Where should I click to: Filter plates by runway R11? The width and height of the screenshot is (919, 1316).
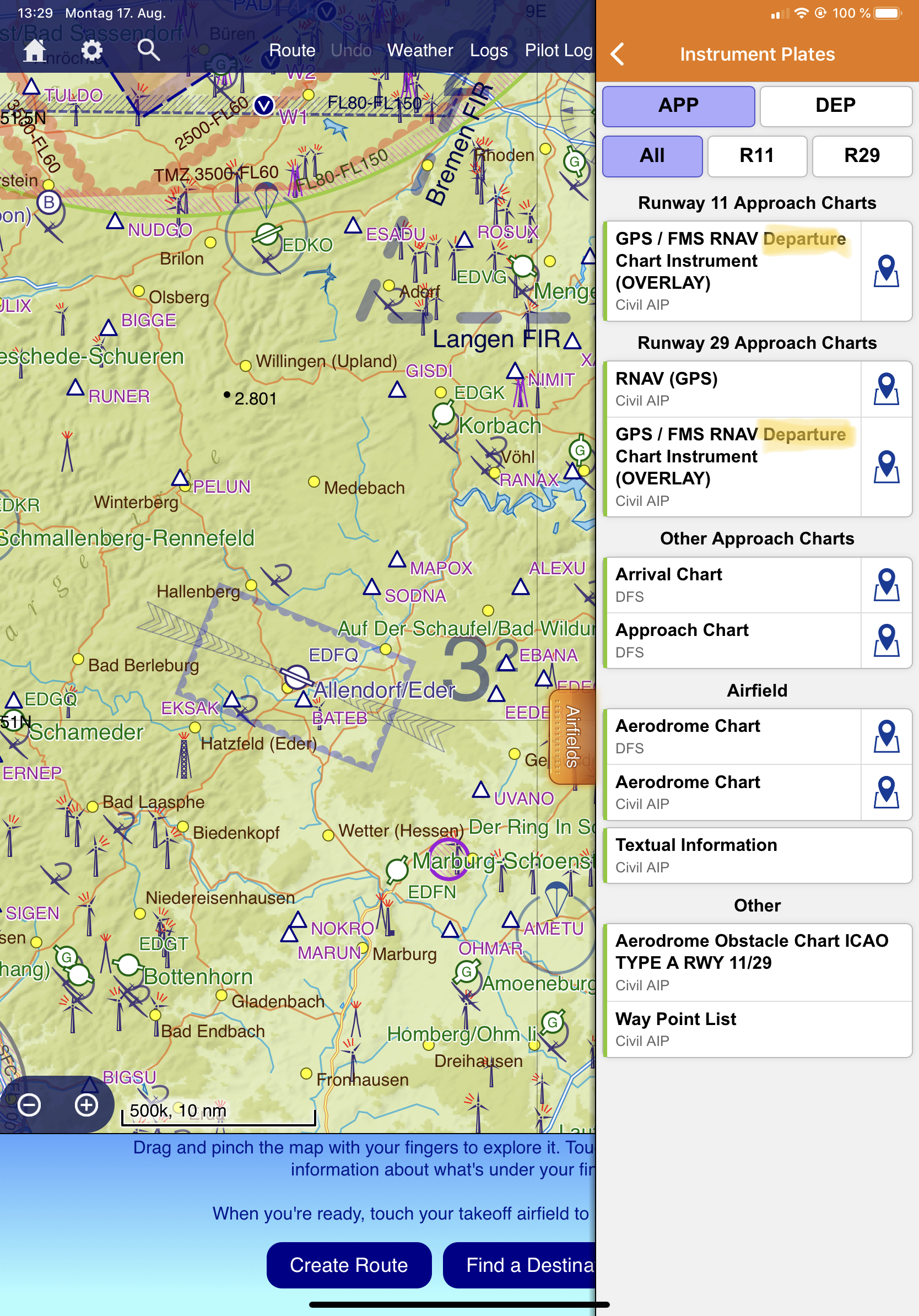[756, 156]
